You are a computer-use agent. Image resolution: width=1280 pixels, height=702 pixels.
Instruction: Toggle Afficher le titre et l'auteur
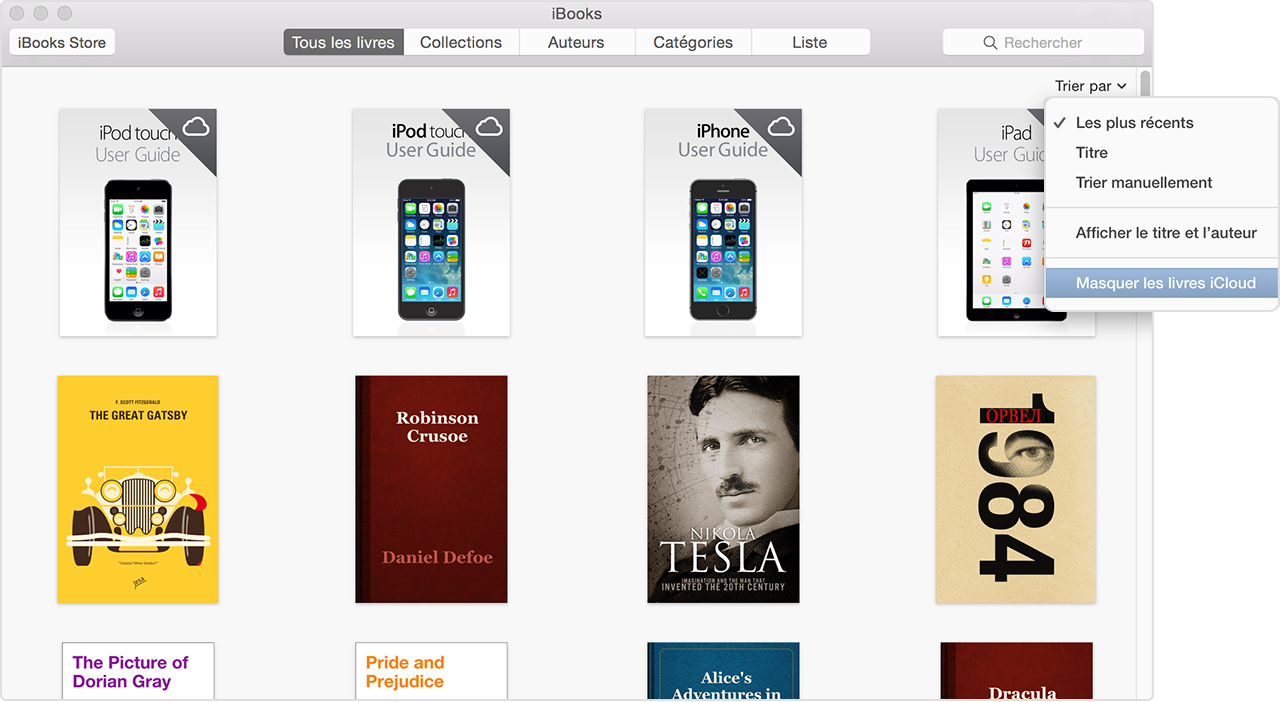tap(1165, 233)
